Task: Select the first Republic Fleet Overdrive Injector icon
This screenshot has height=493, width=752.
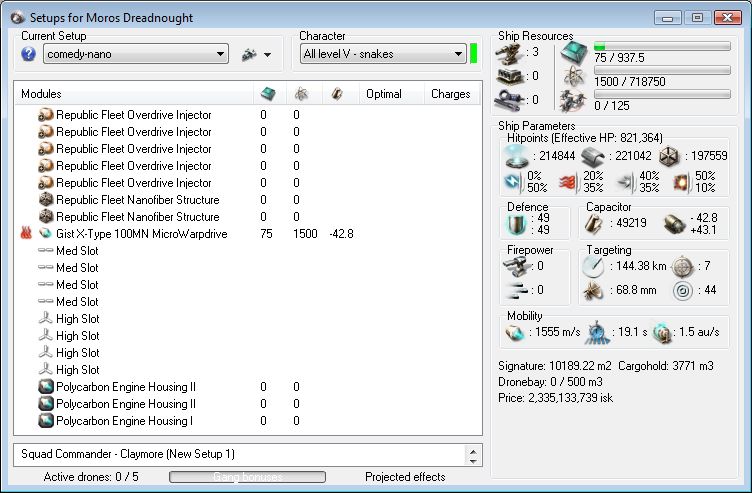Action: tap(46, 115)
